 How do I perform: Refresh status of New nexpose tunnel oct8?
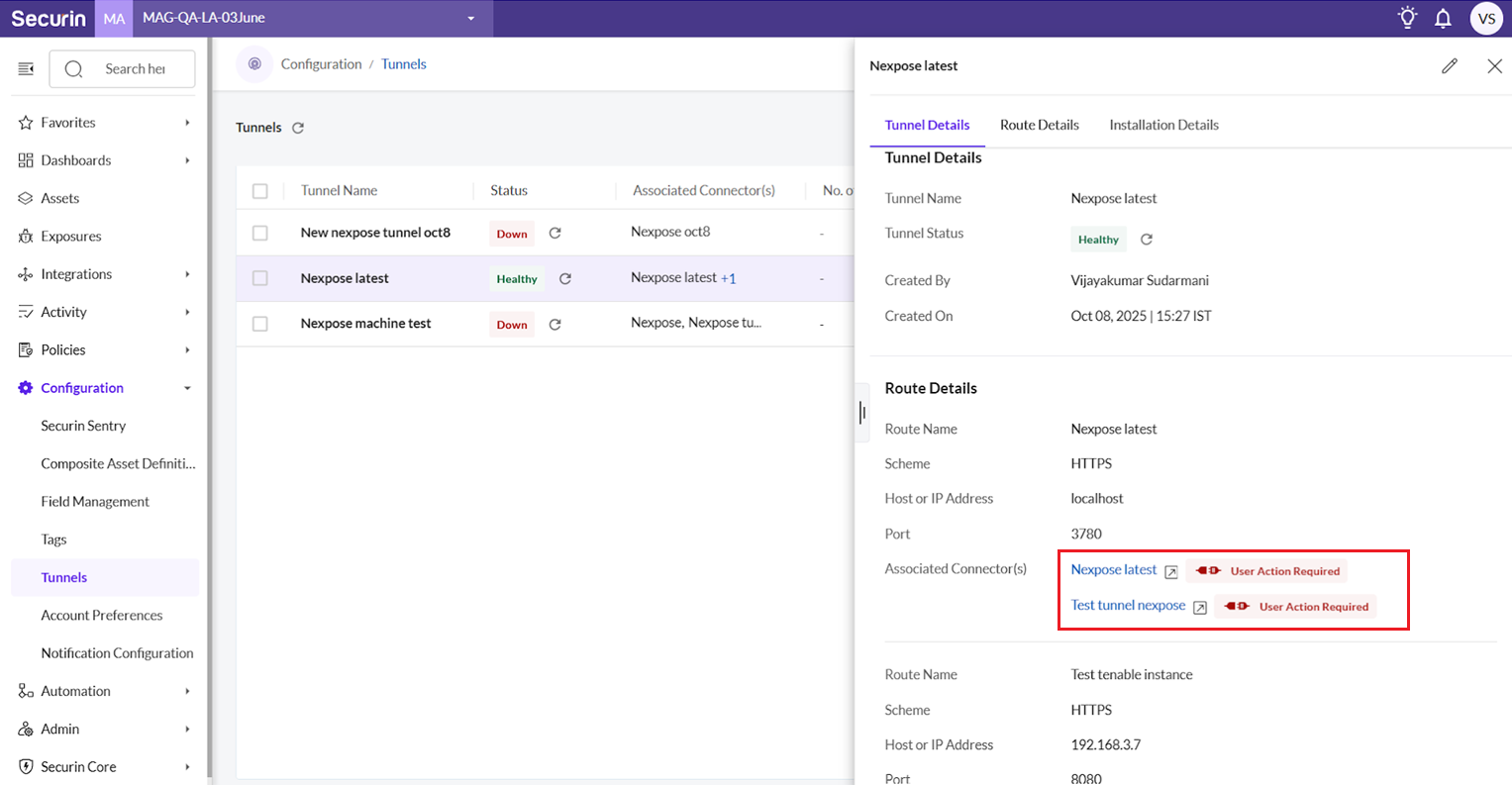click(554, 234)
